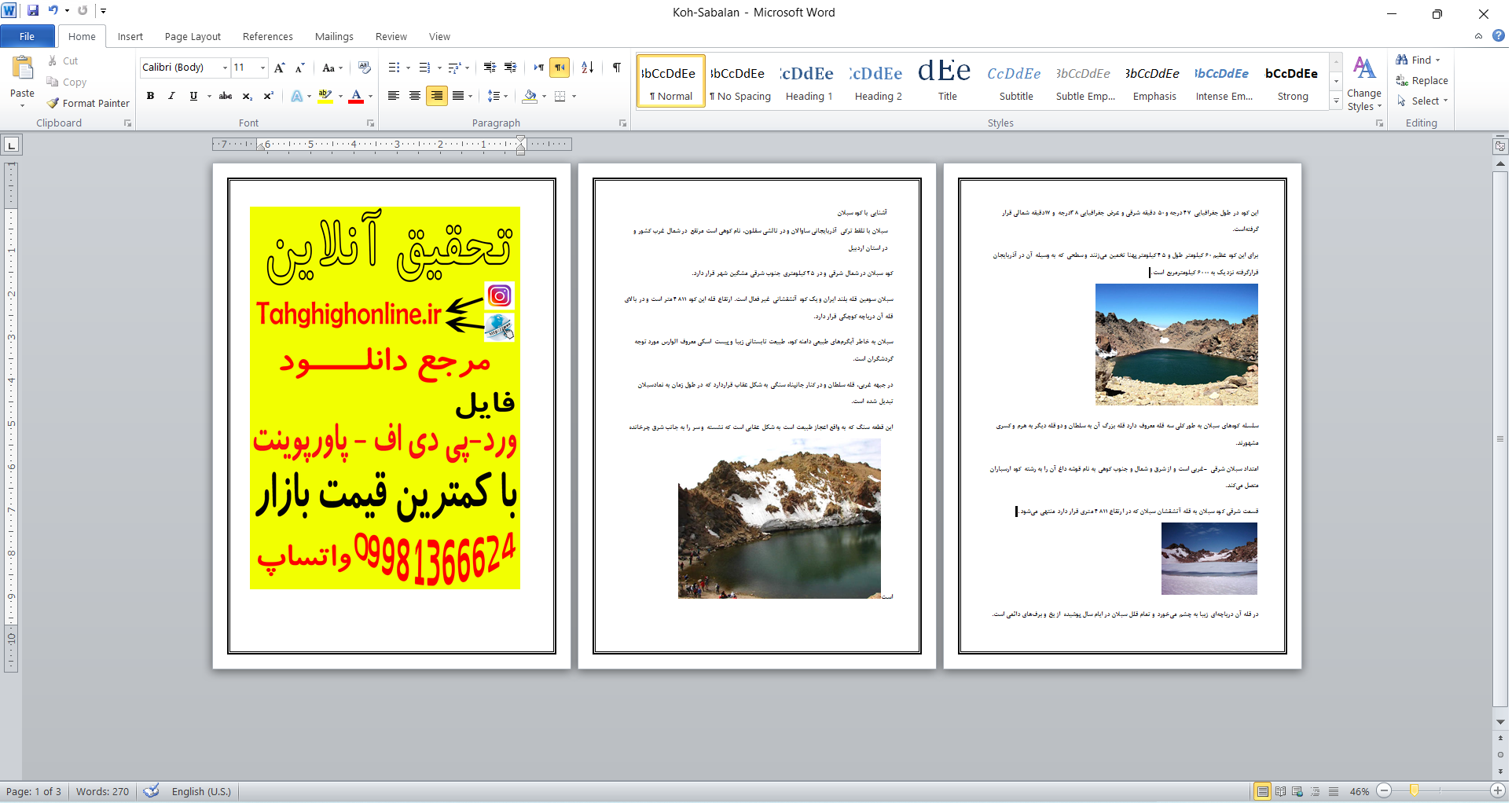
Task: Switch to the Mailings tab
Action: click(x=334, y=36)
